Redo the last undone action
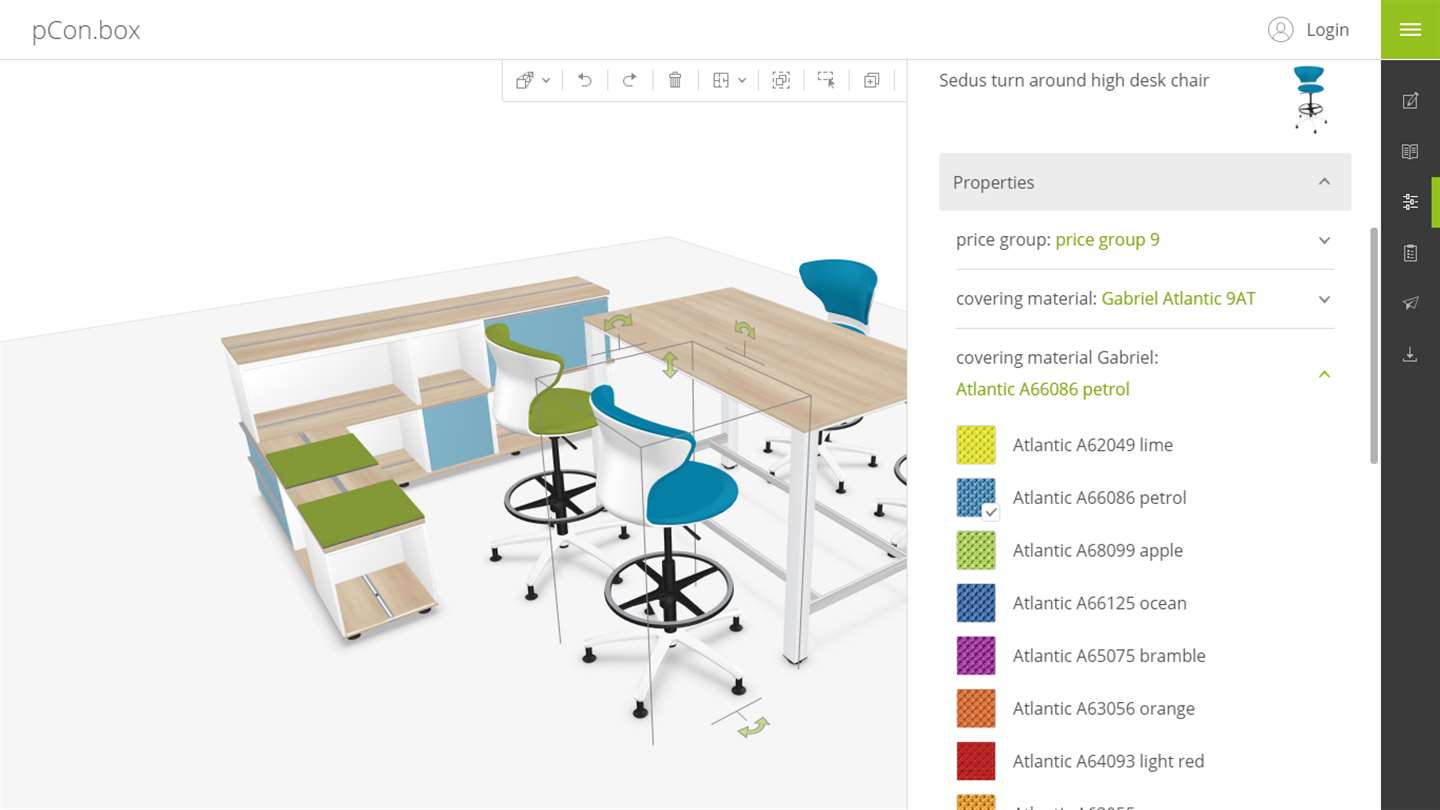This screenshot has height=810, width=1440. click(629, 80)
